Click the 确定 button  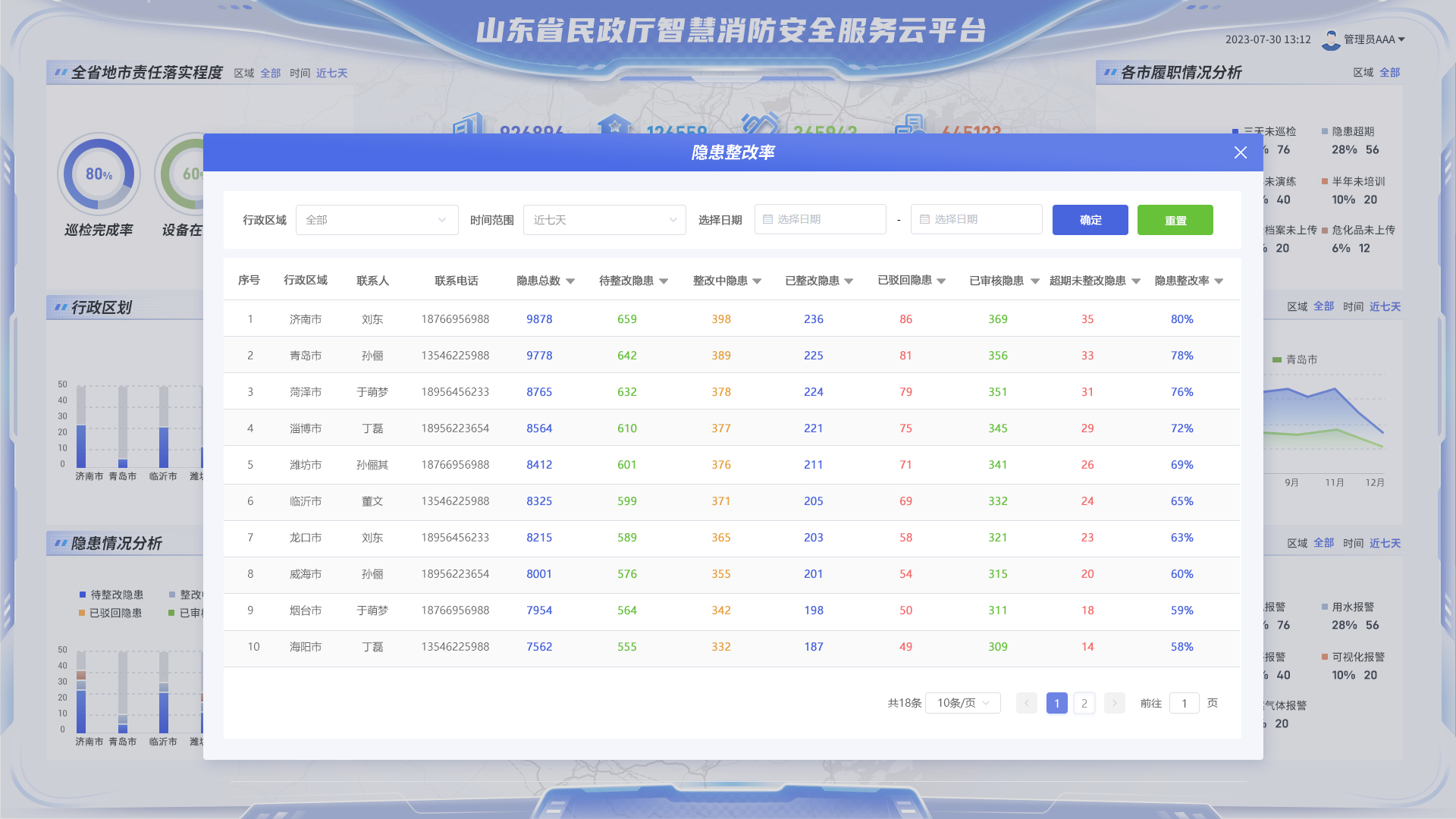(1090, 220)
